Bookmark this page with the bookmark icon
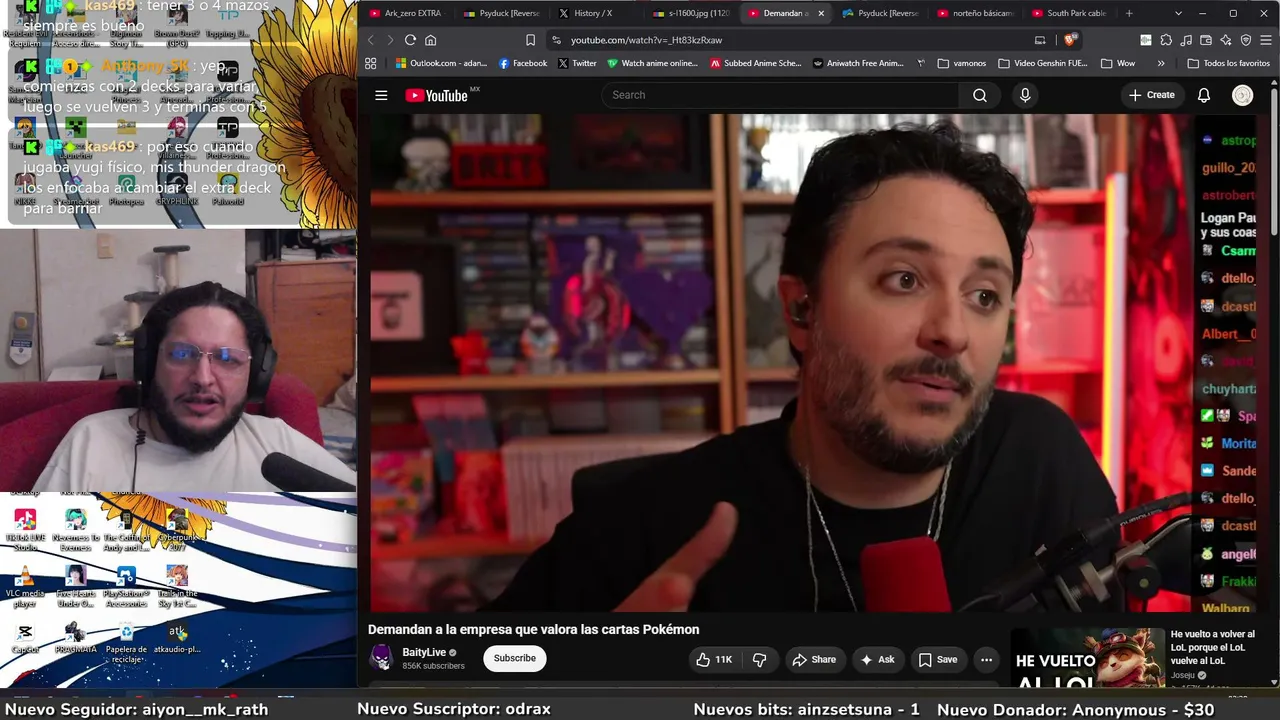 click(530, 40)
